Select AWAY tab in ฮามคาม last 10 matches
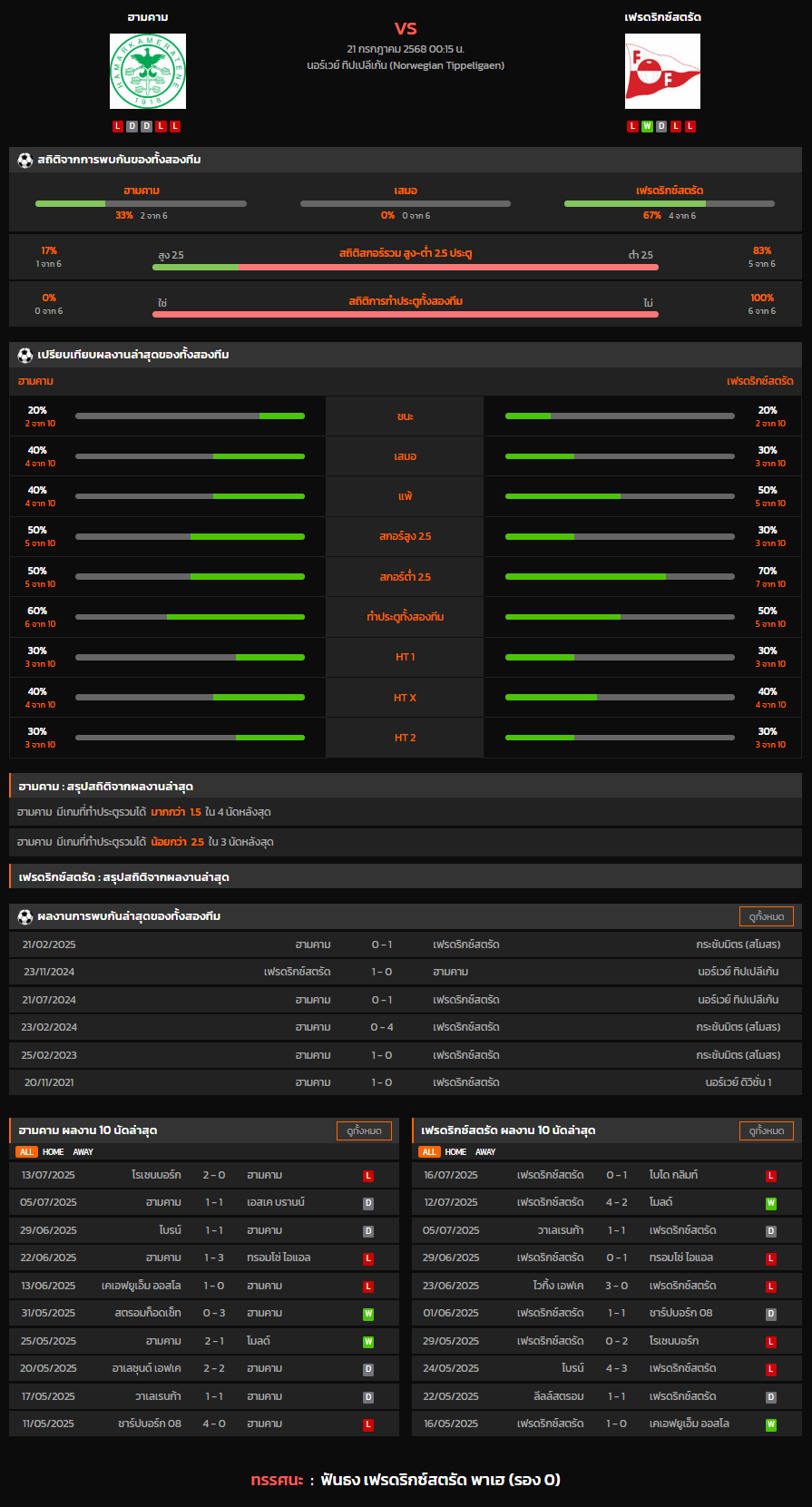Viewport: 812px width, 1507px height. point(83,1152)
